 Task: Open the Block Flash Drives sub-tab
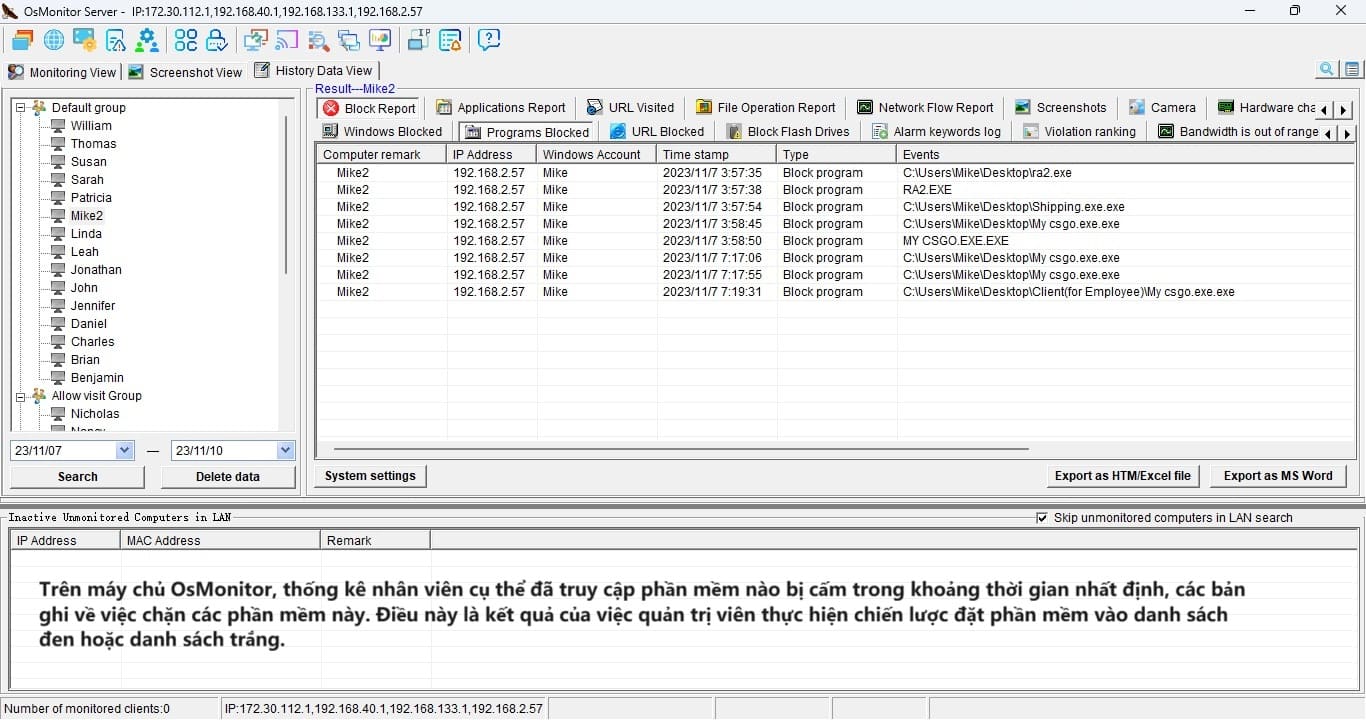[x=789, y=131]
